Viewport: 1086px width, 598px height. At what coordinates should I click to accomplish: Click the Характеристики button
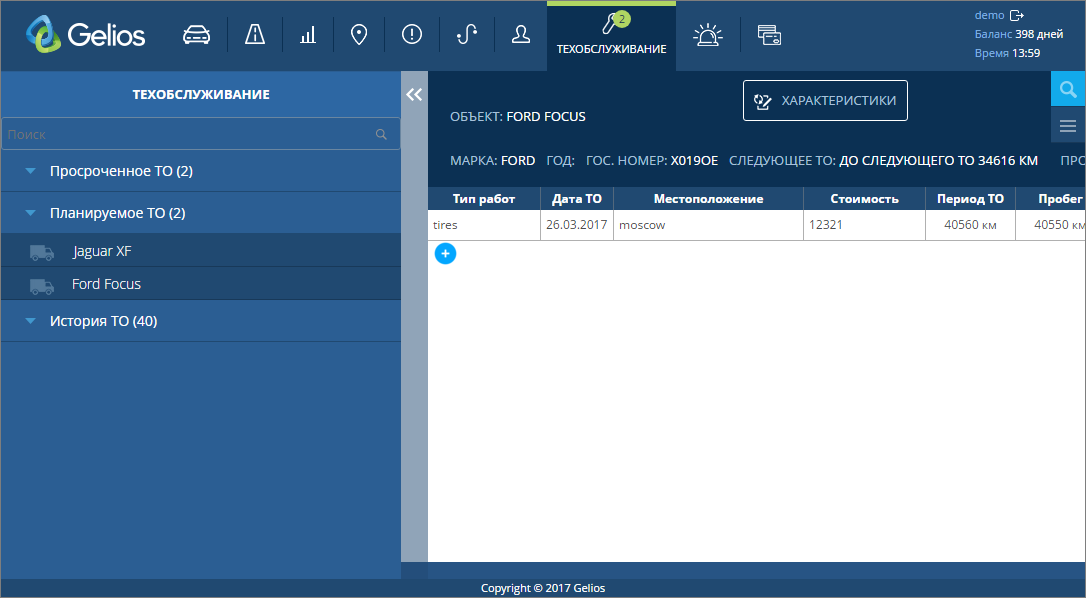(x=825, y=100)
